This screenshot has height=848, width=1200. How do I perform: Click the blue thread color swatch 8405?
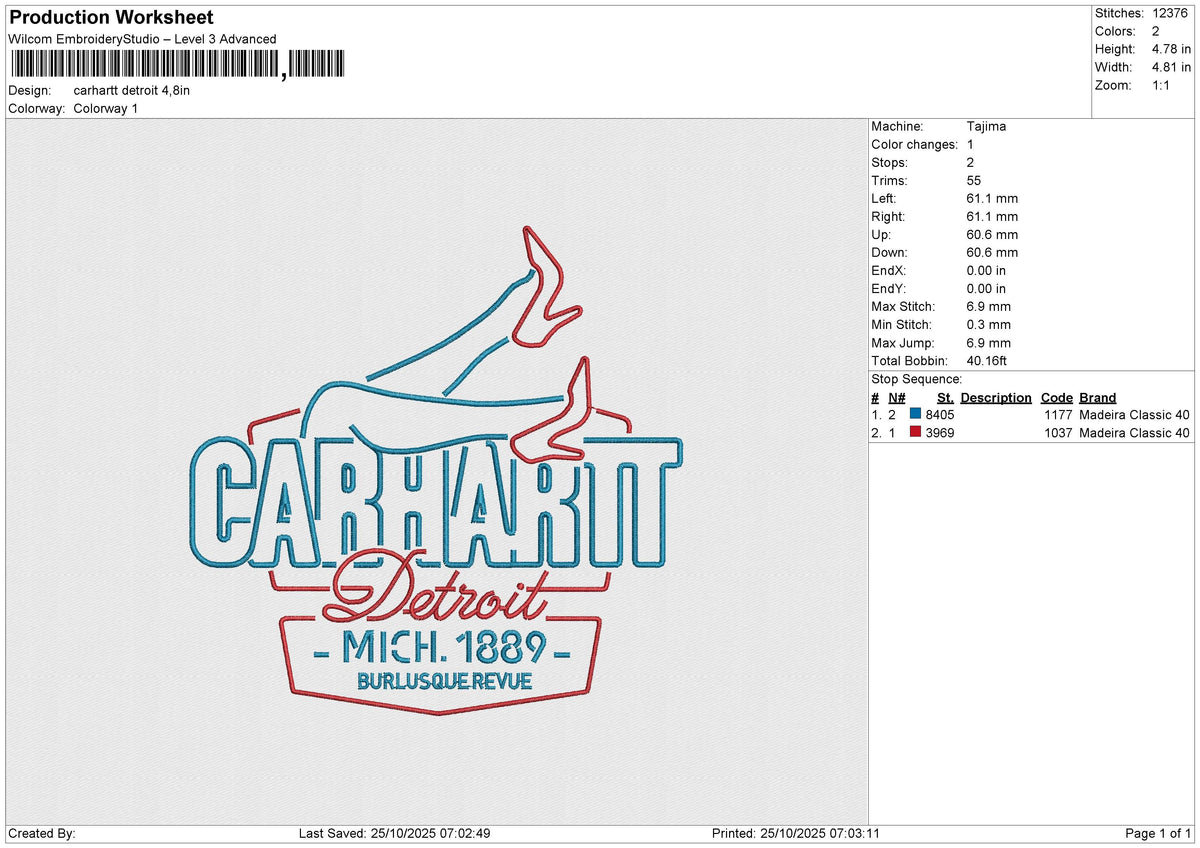(915, 415)
